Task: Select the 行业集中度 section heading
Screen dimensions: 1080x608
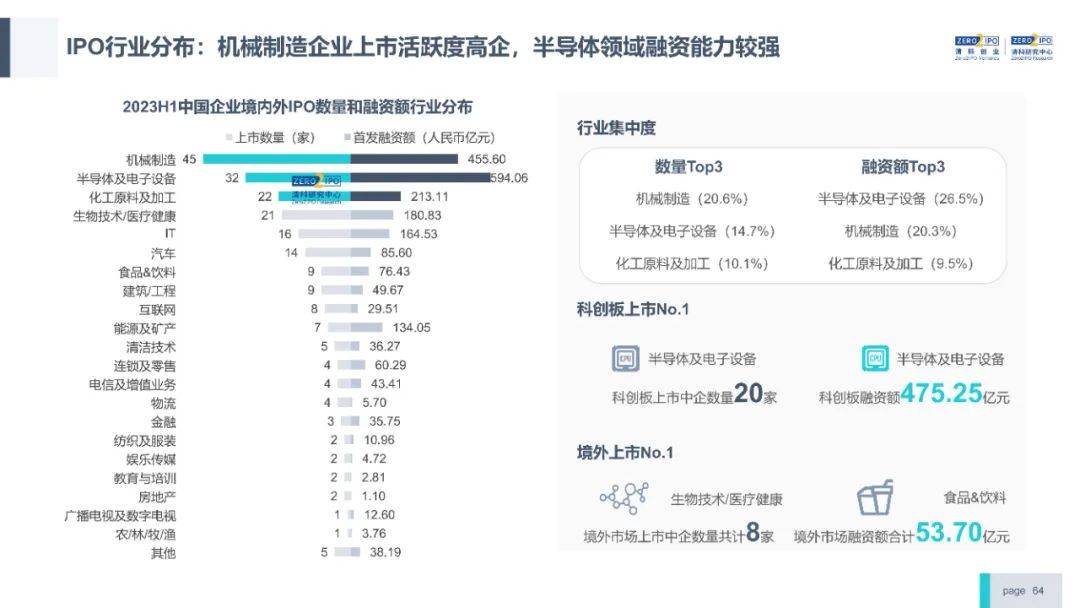Action: 616,128
